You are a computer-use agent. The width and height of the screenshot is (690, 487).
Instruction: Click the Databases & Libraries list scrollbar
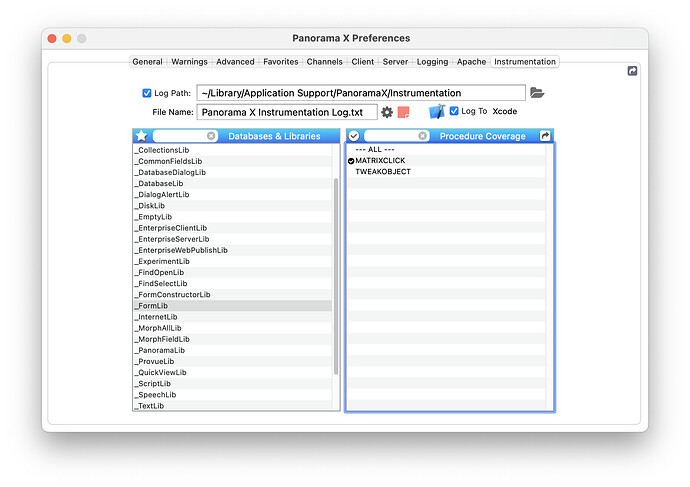tap(336, 276)
